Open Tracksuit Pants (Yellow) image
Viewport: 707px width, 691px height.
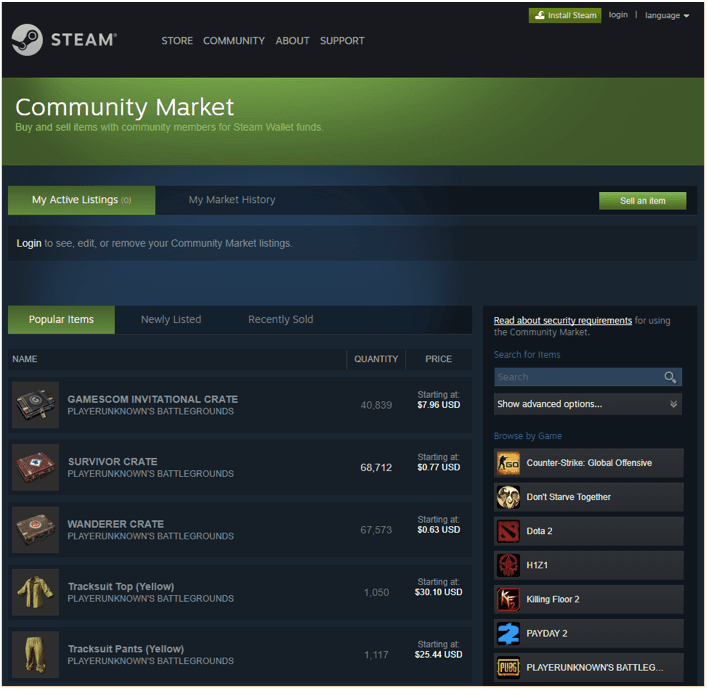point(35,654)
